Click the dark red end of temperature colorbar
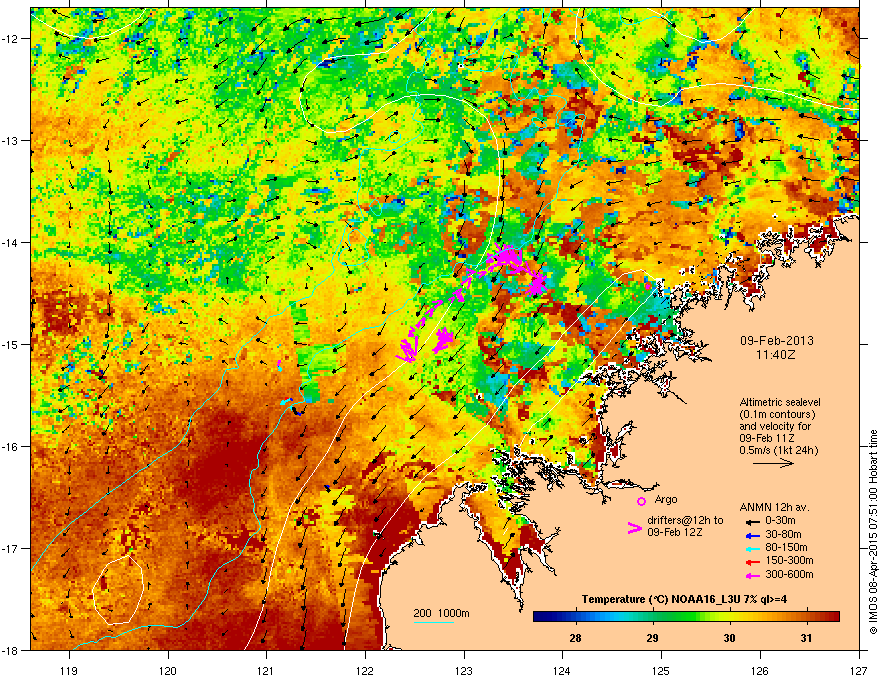880x680 pixels. point(833,617)
